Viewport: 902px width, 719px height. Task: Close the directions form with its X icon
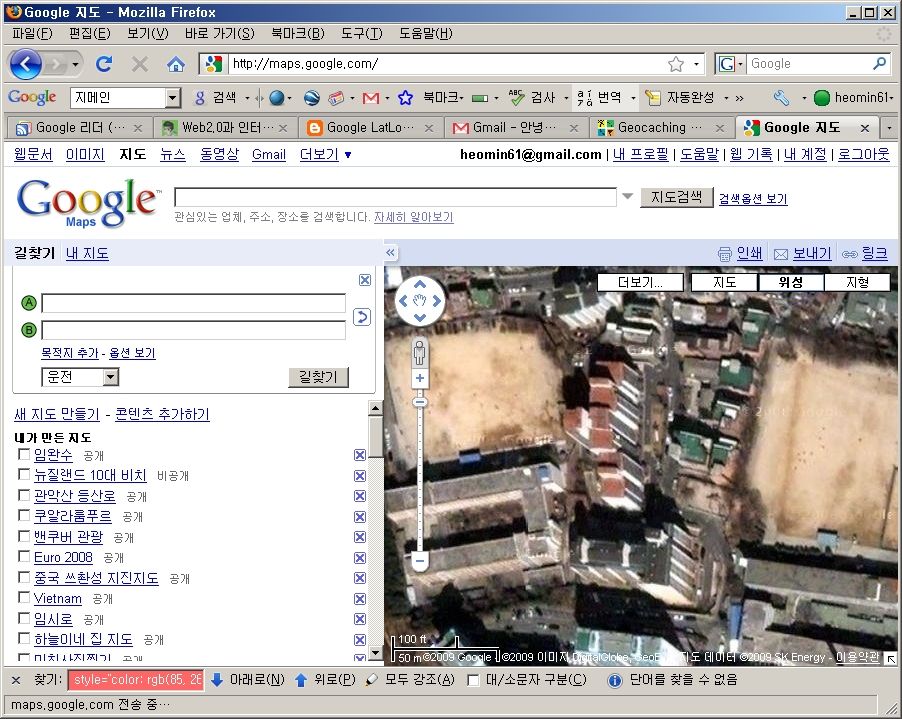pyautogui.click(x=365, y=280)
